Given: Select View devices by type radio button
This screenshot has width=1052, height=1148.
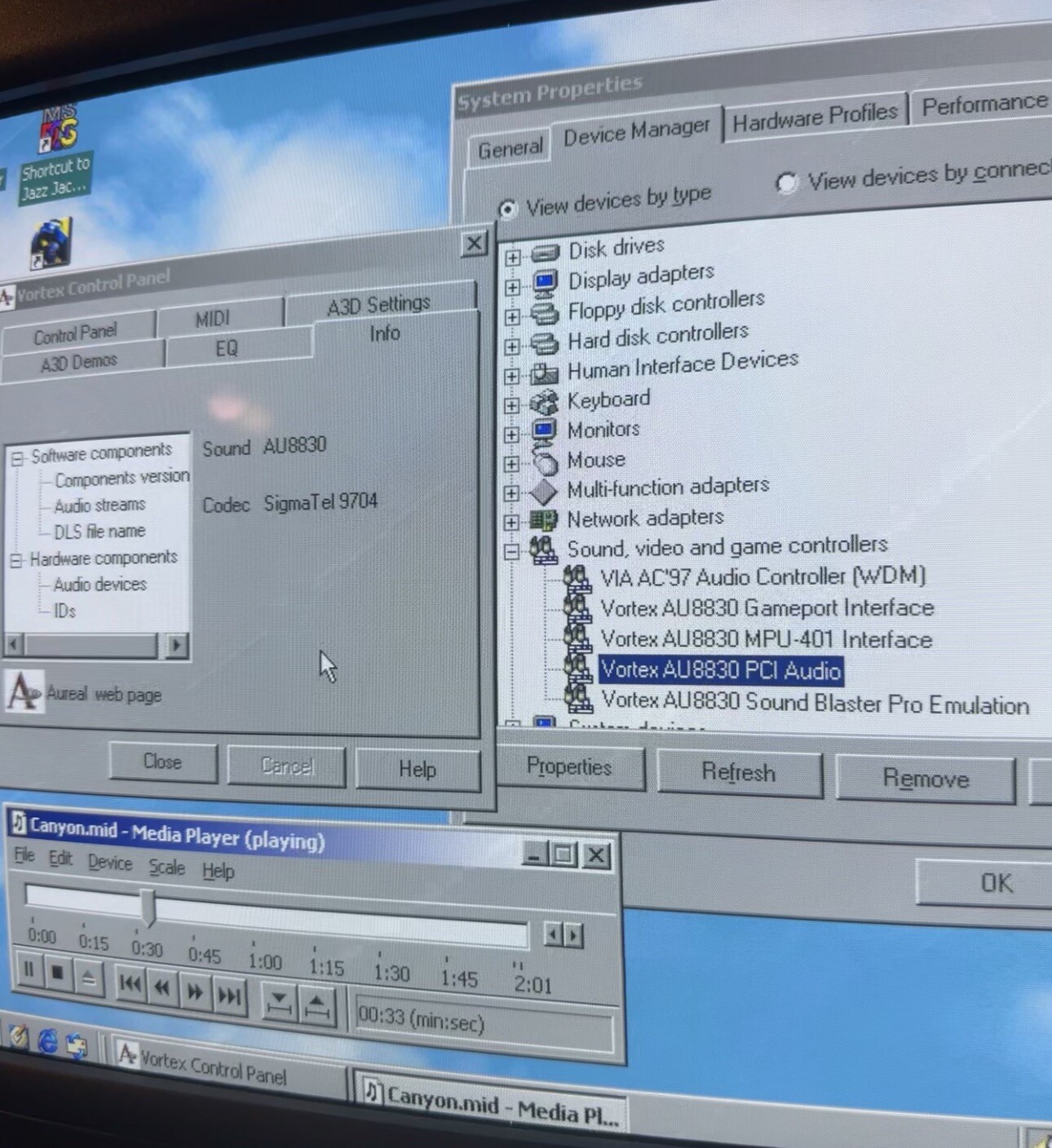Looking at the screenshot, I should pos(508,210).
